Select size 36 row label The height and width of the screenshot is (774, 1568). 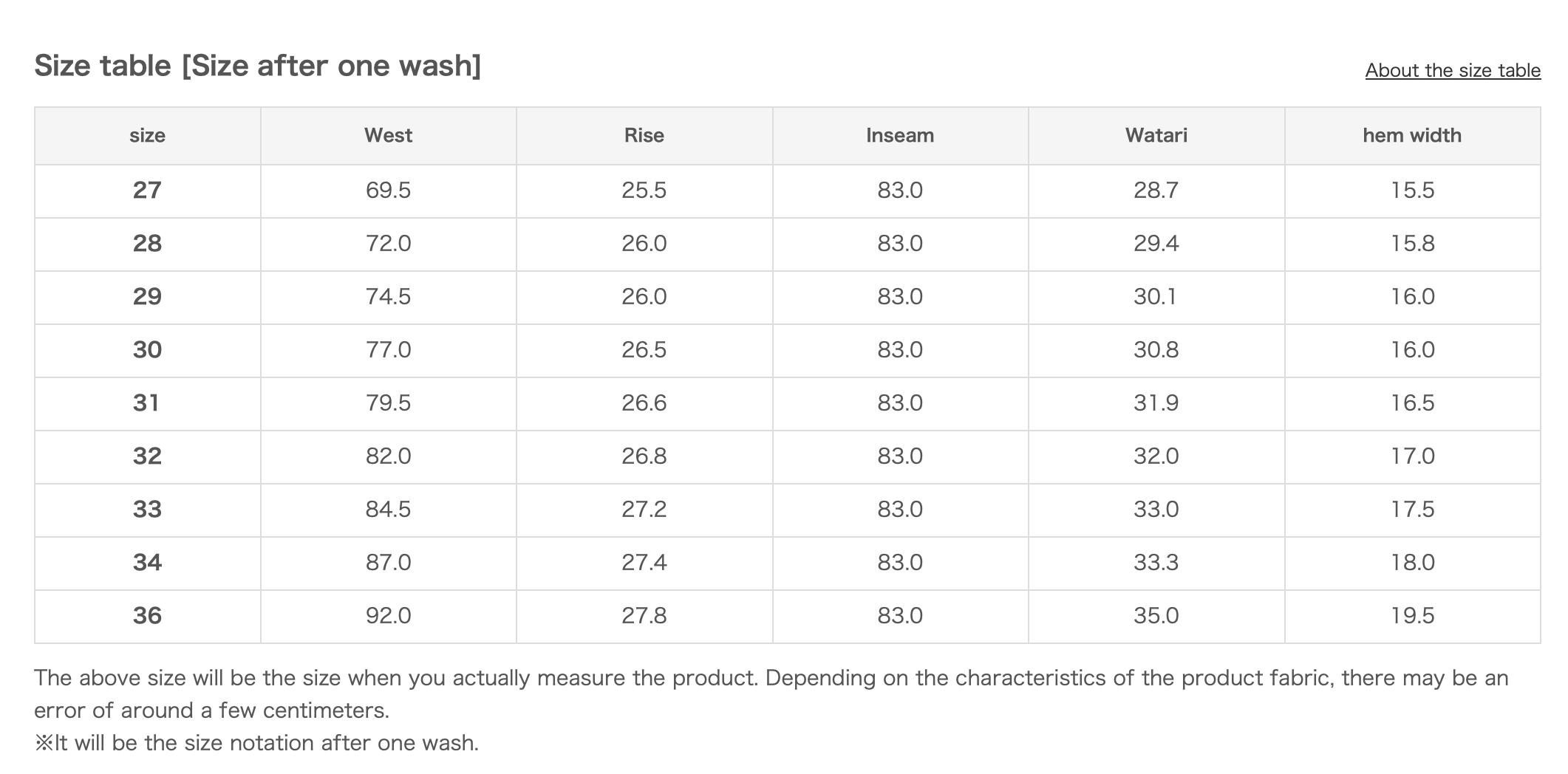(147, 616)
